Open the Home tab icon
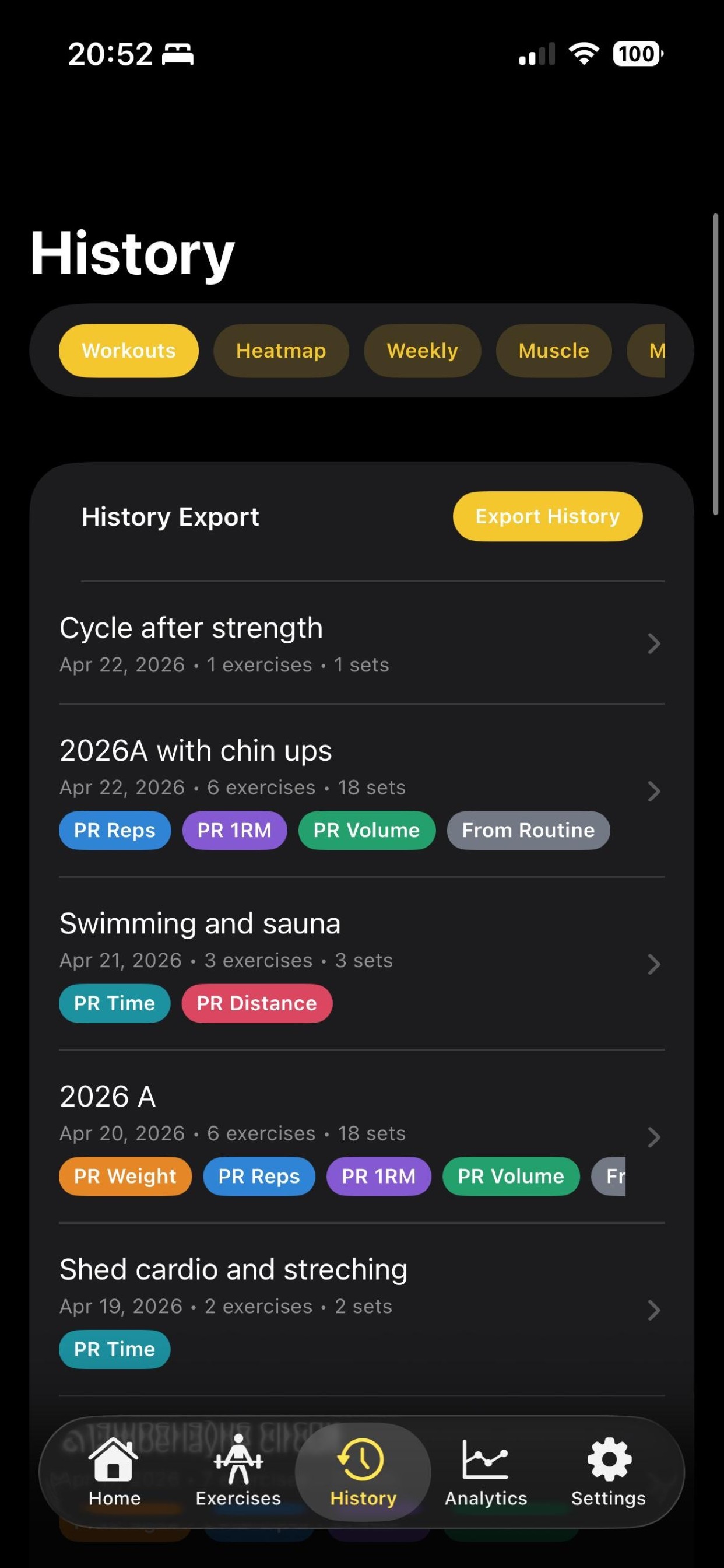 click(113, 1458)
